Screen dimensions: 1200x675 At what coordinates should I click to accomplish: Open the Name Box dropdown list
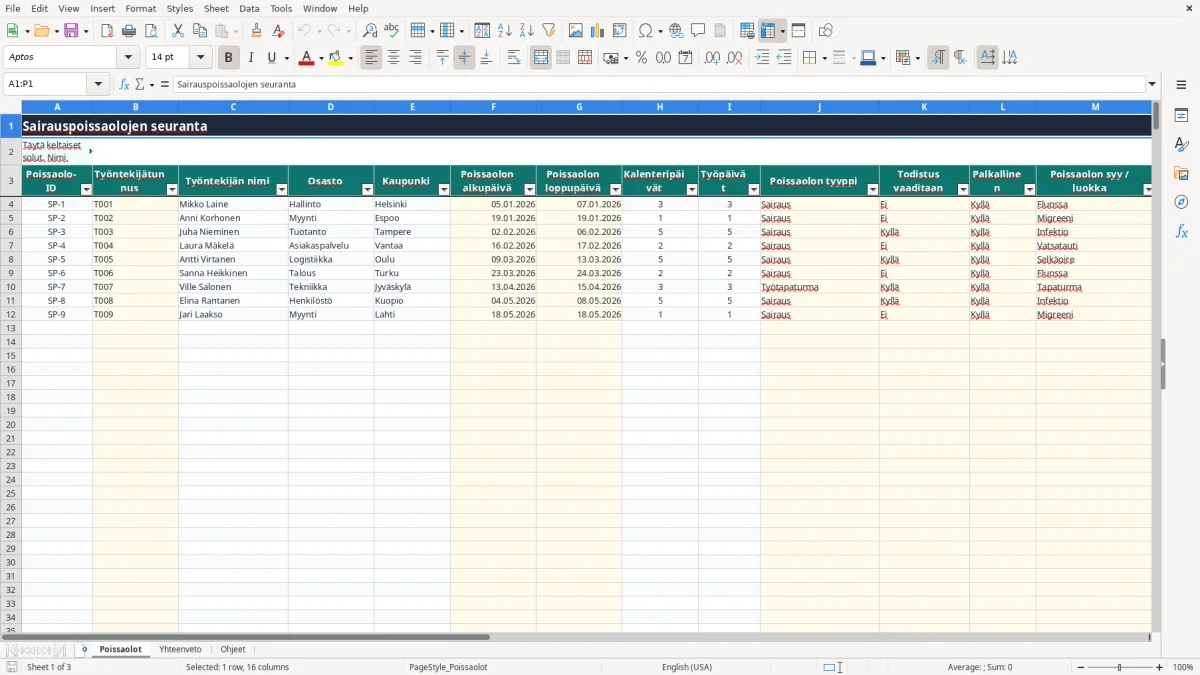coord(98,84)
